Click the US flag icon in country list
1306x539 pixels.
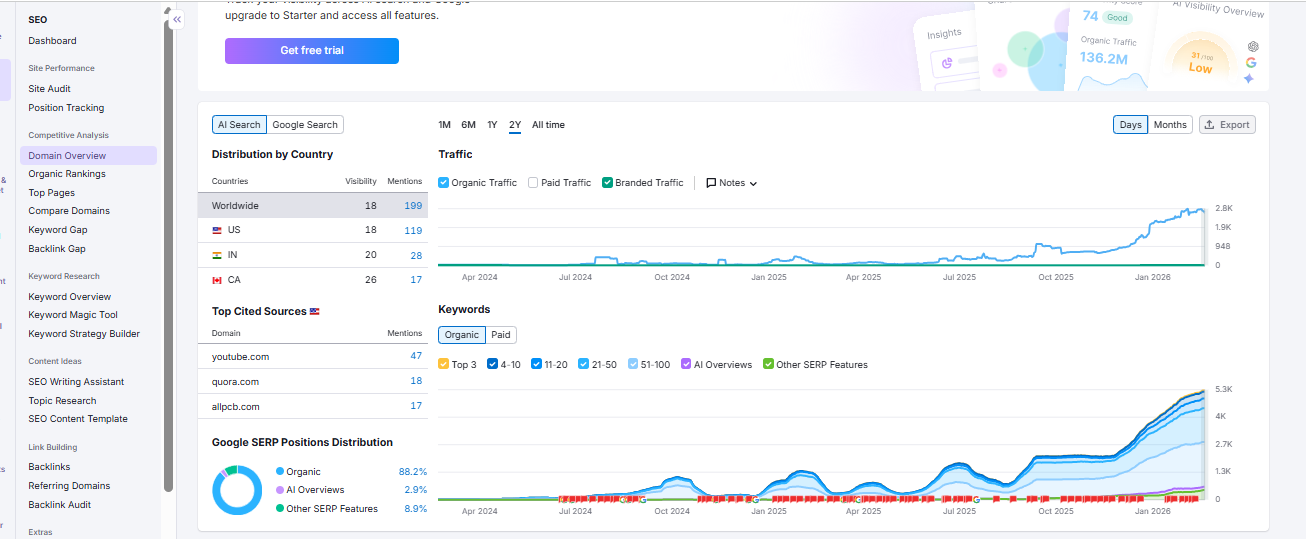point(217,230)
